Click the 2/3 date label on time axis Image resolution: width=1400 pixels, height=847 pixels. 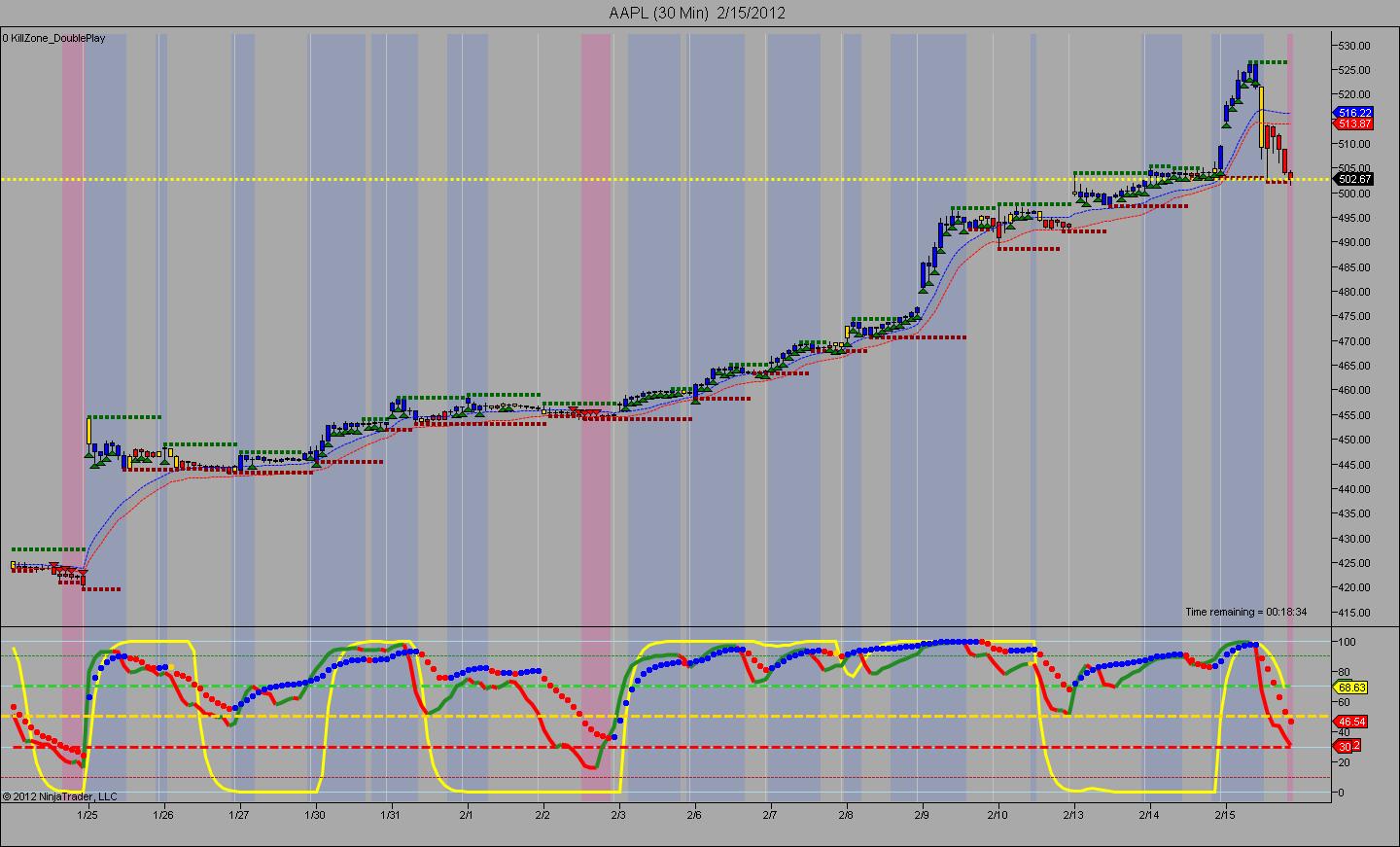pyautogui.click(x=618, y=815)
